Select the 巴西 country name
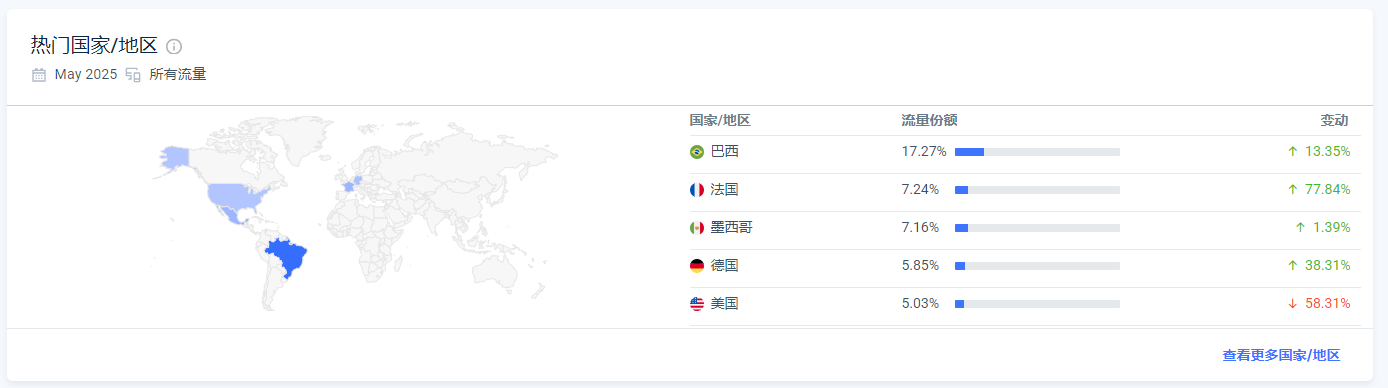Viewport: 1388px width, 388px height. tap(725, 152)
